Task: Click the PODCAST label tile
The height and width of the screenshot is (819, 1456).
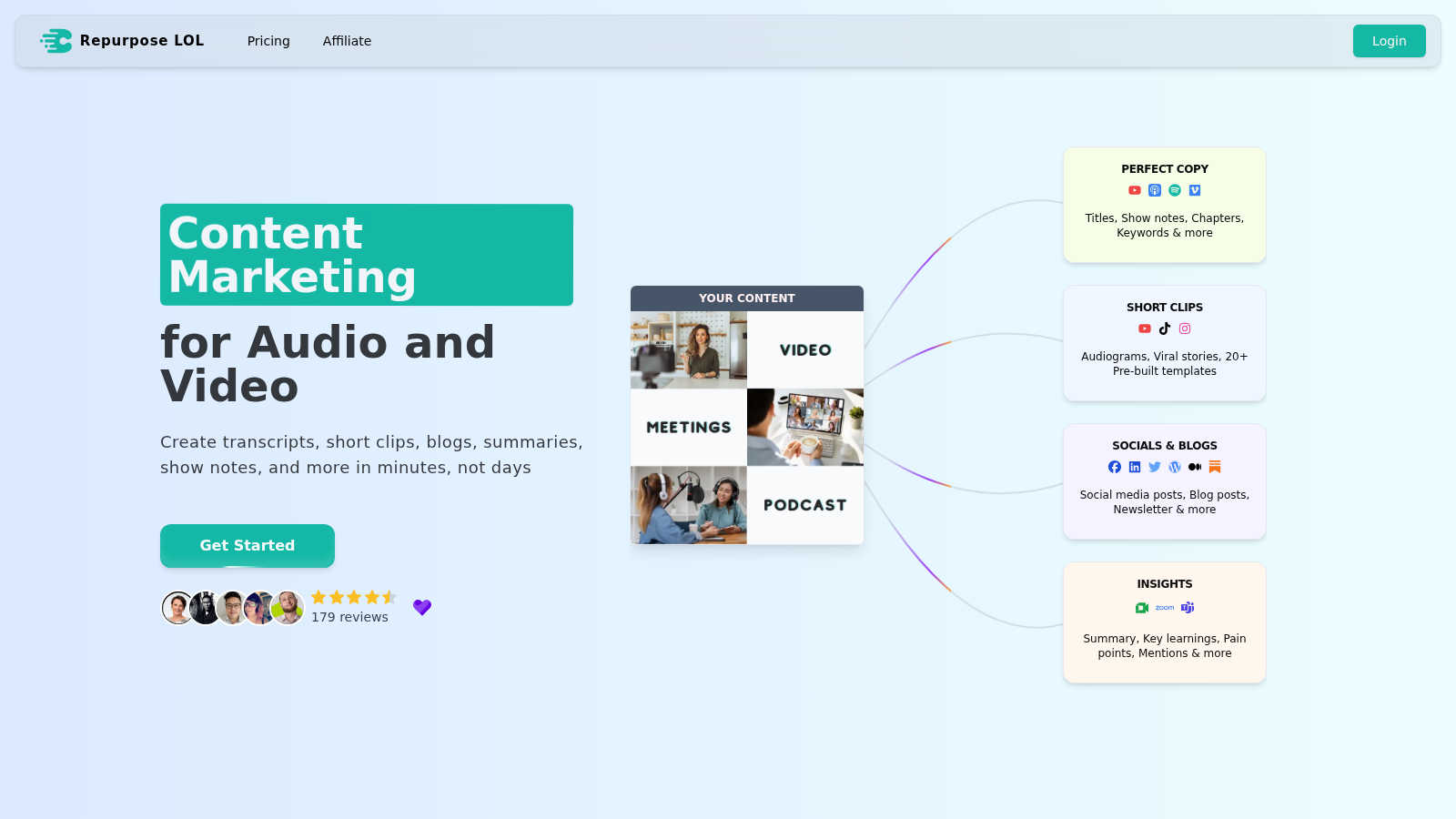Action: [x=805, y=505]
